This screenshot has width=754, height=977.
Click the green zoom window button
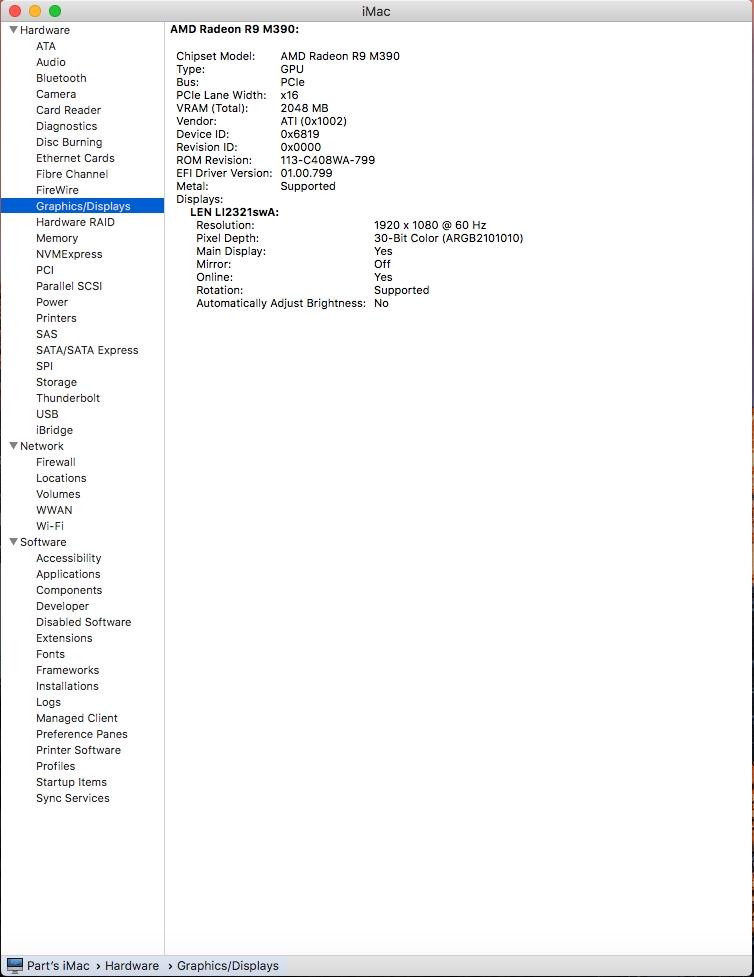point(55,11)
